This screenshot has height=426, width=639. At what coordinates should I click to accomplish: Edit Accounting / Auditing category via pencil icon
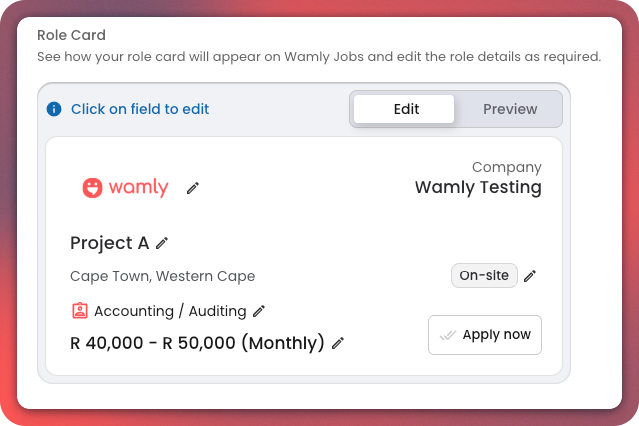[259, 311]
